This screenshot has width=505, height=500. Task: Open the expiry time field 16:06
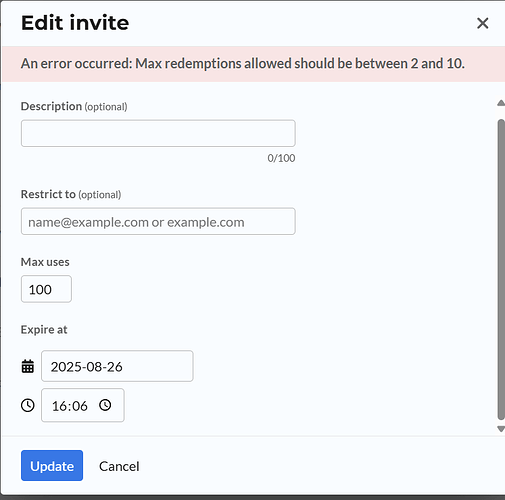(x=83, y=405)
